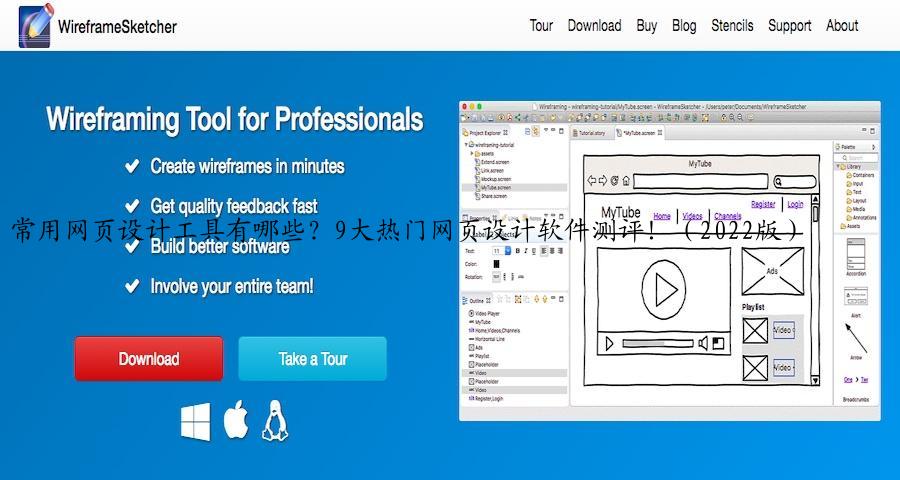Select Video Player in Outline panel

484,313
